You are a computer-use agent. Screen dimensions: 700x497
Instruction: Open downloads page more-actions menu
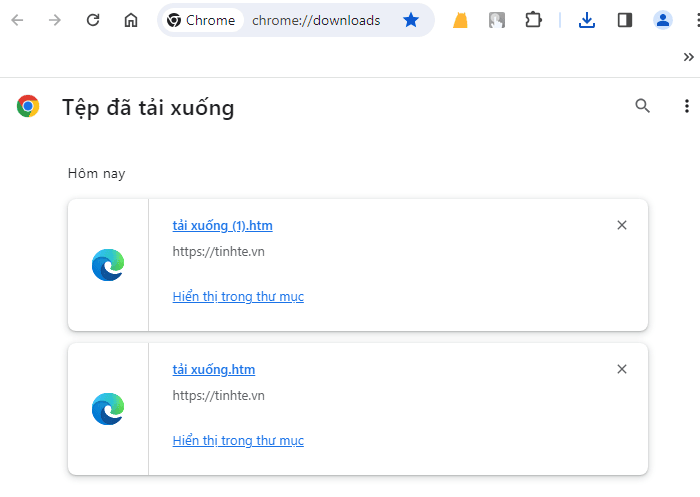[x=687, y=106]
